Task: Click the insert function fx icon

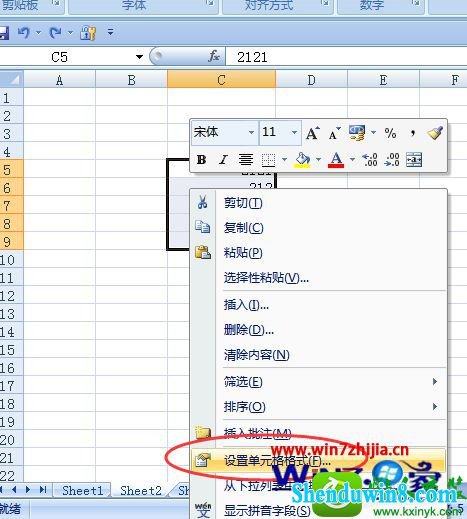Action: [213, 56]
